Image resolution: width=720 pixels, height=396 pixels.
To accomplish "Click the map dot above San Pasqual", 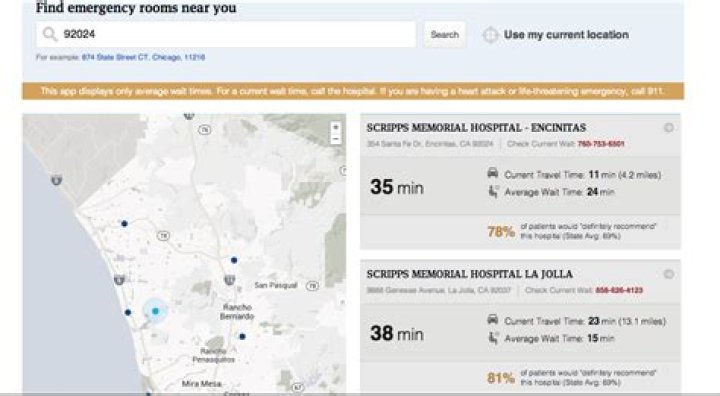I will click(234, 260).
